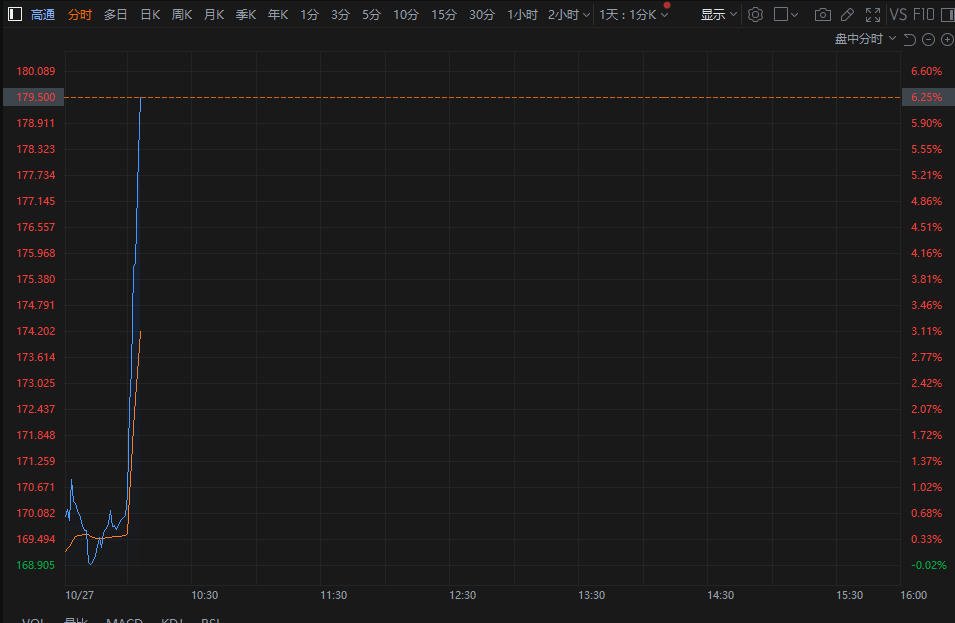Toggle the right side panel icon

click(948, 14)
